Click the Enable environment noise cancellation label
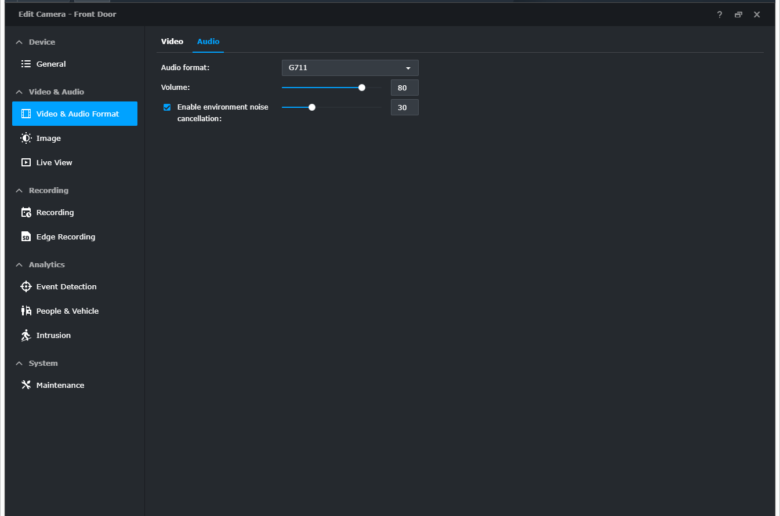Image resolution: width=780 pixels, height=516 pixels. pyautogui.click(x=222, y=112)
